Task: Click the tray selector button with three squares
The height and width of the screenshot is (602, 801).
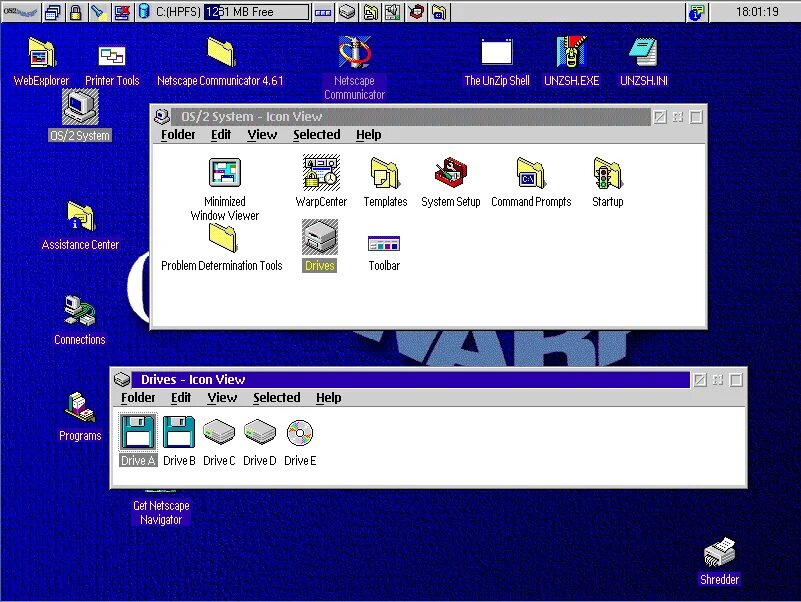Action: click(323, 12)
